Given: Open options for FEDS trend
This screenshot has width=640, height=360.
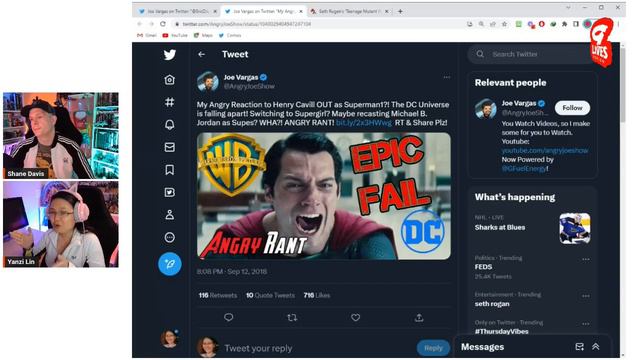Looking at the screenshot, I should click(586, 259).
